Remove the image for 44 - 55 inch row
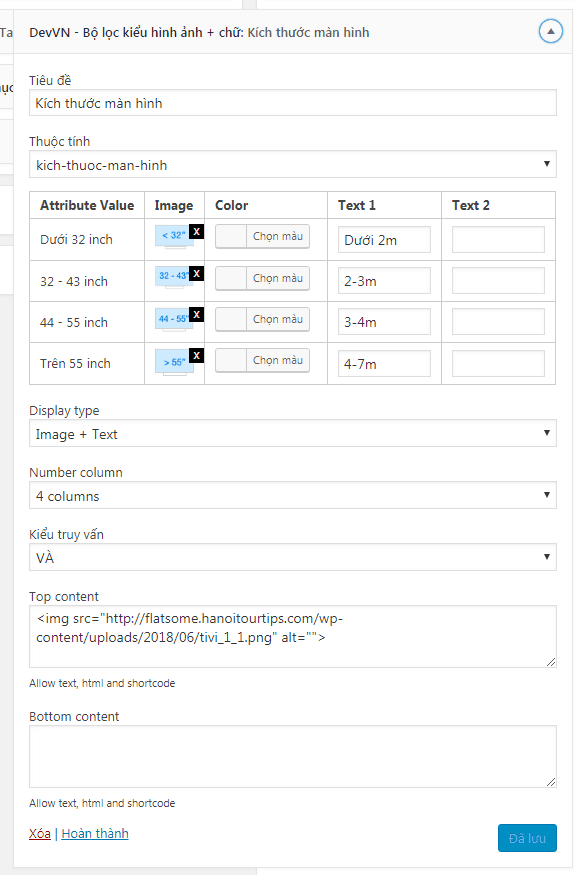Image resolution: width=580 pixels, height=875 pixels. click(x=196, y=313)
